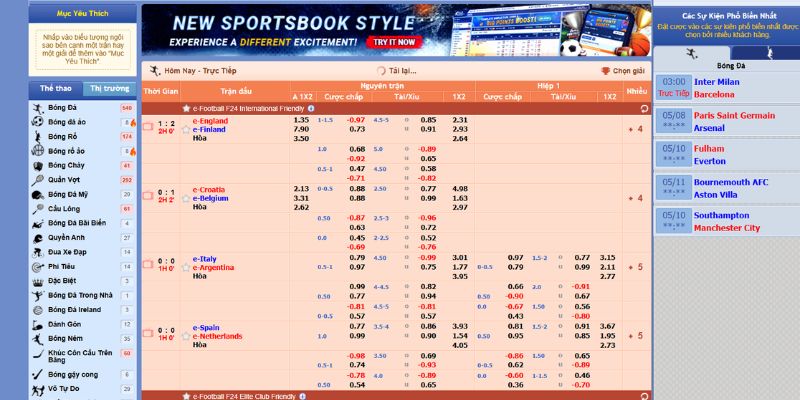The height and width of the screenshot is (400, 800).
Task: Toggle favorite star for e-Spain vs e-Netherlands
Action: click(x=186, y=336)
